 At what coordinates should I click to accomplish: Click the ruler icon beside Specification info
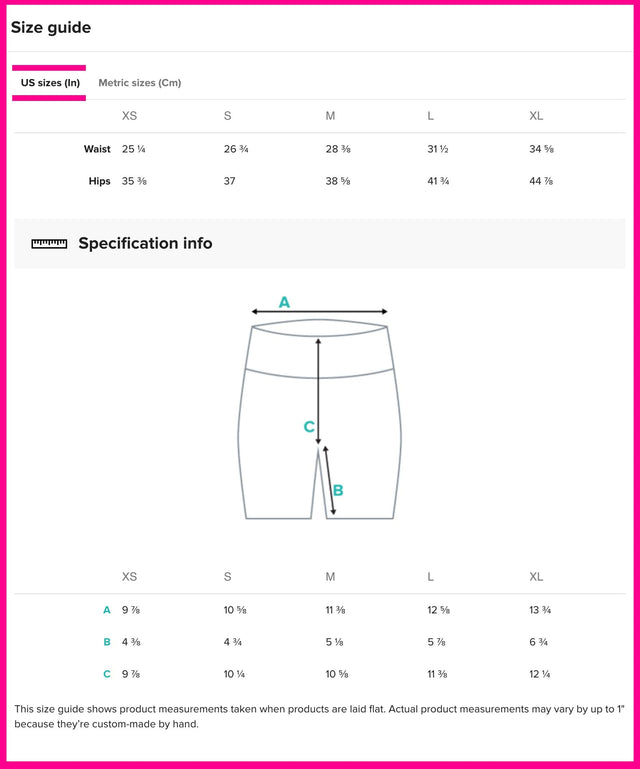pyautogui.click(x=49, y=243)
